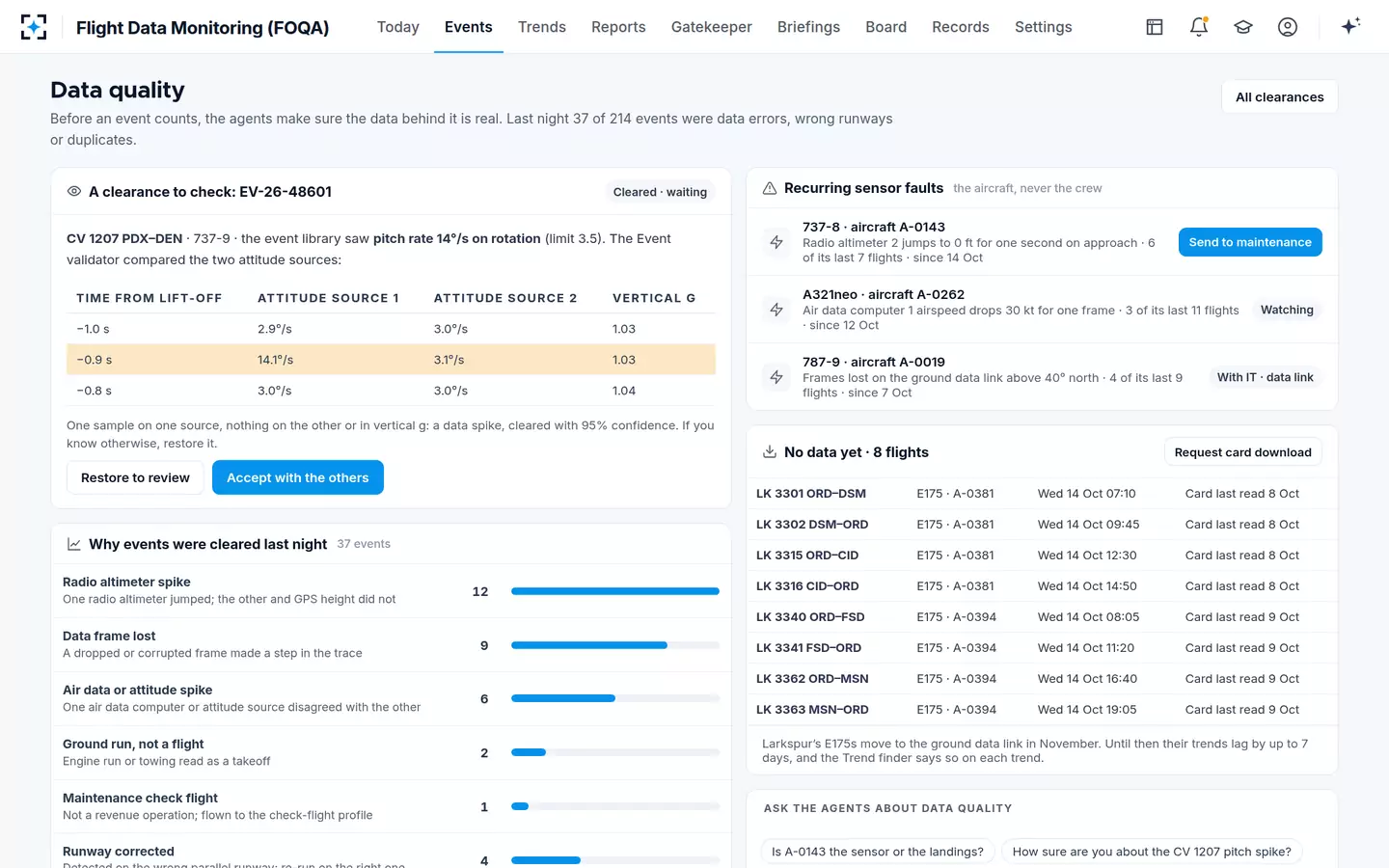Click the TIME FROM LIFT-OFF column header
This screenshot has width=1389, height=868.
click(x=150, y=298)
